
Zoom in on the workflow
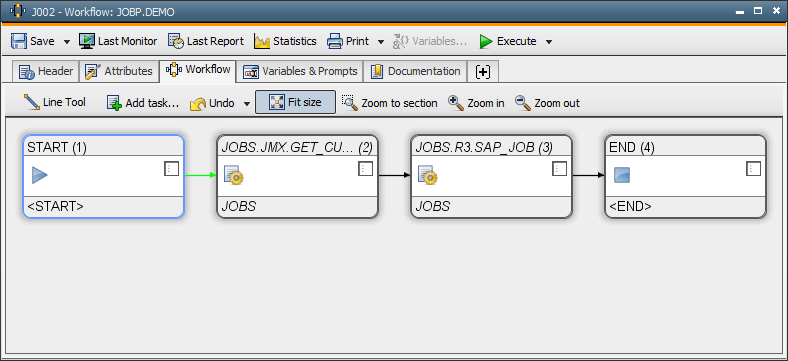click(476, 103)
